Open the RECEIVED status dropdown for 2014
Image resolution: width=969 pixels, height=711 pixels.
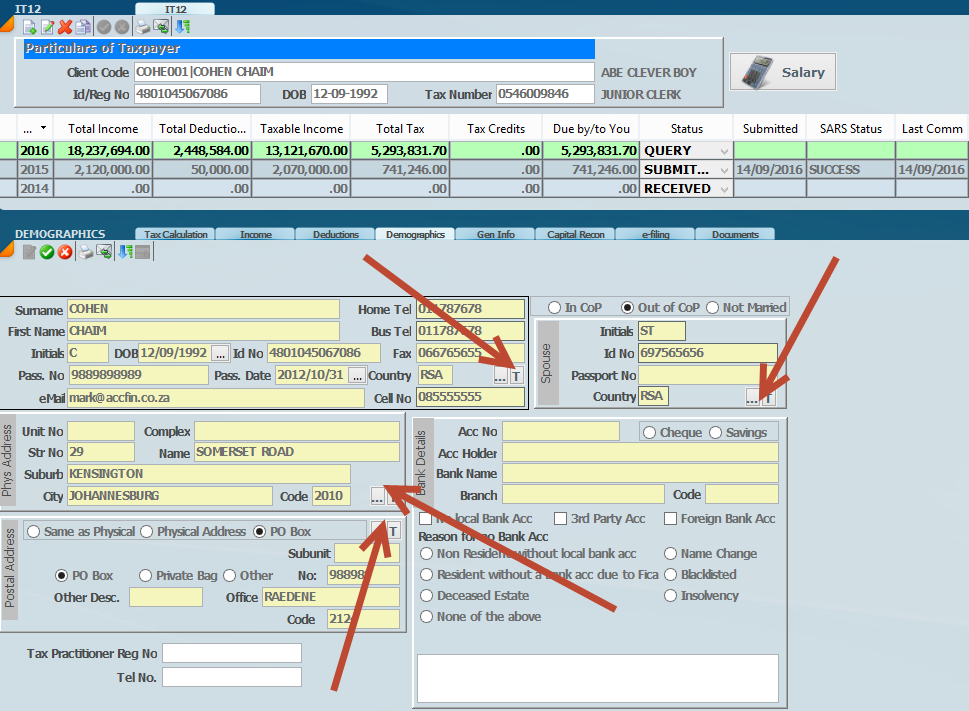[724, 189]
